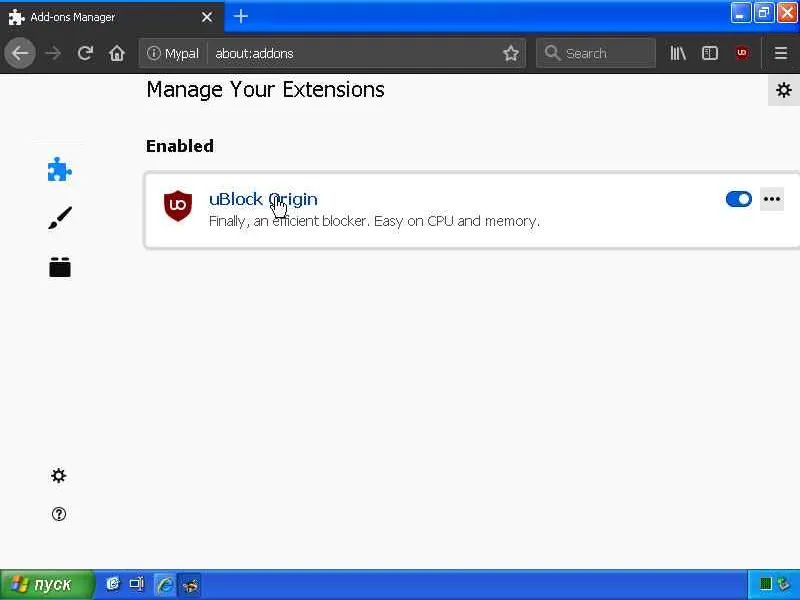The width and height of the screenshot is (800, 600).
Task: Click the green system tray icon
Action: (765, 584)
